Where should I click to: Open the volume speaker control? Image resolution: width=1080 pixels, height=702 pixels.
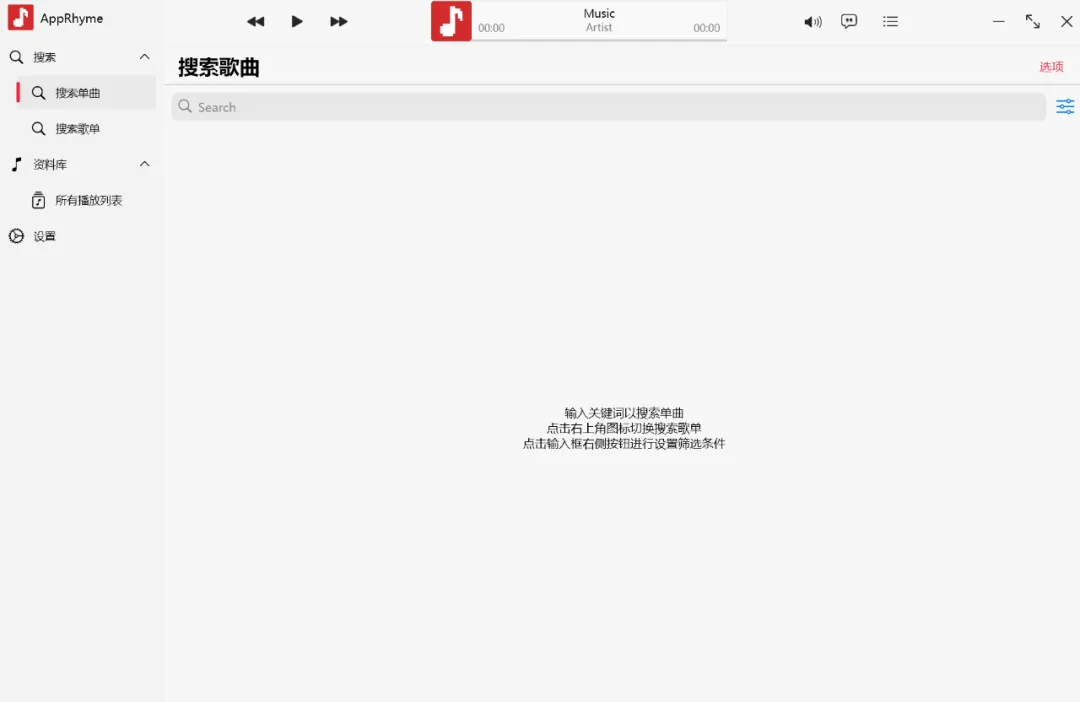[x=813, y=21]
